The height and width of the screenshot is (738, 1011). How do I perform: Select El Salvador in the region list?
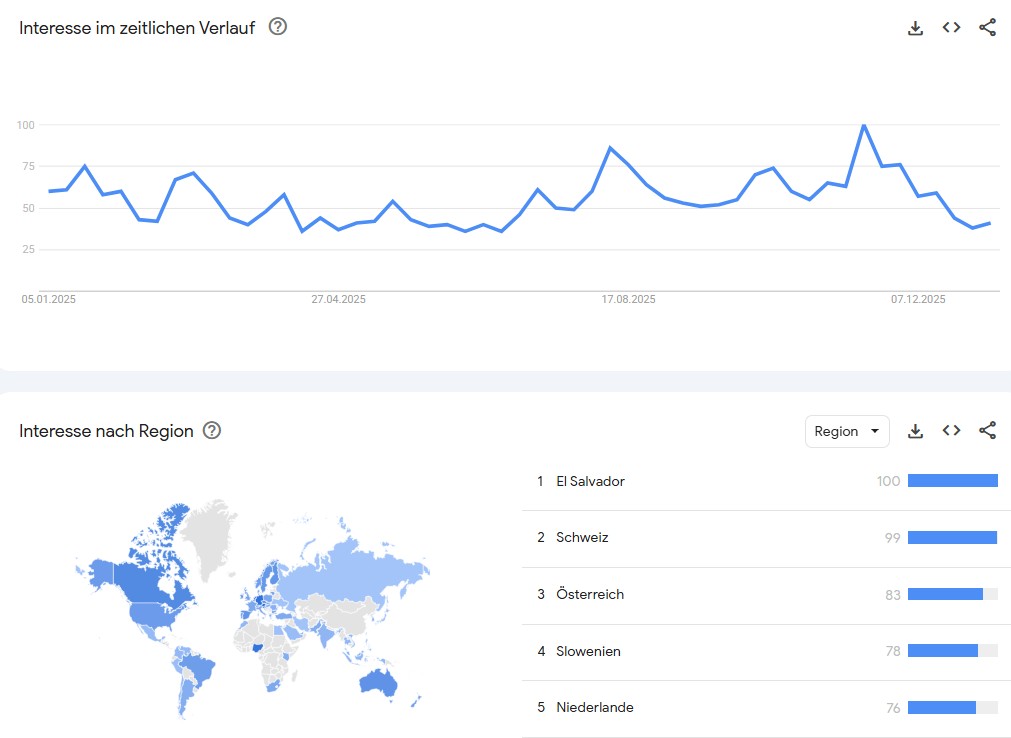click(x=590, y=481)
